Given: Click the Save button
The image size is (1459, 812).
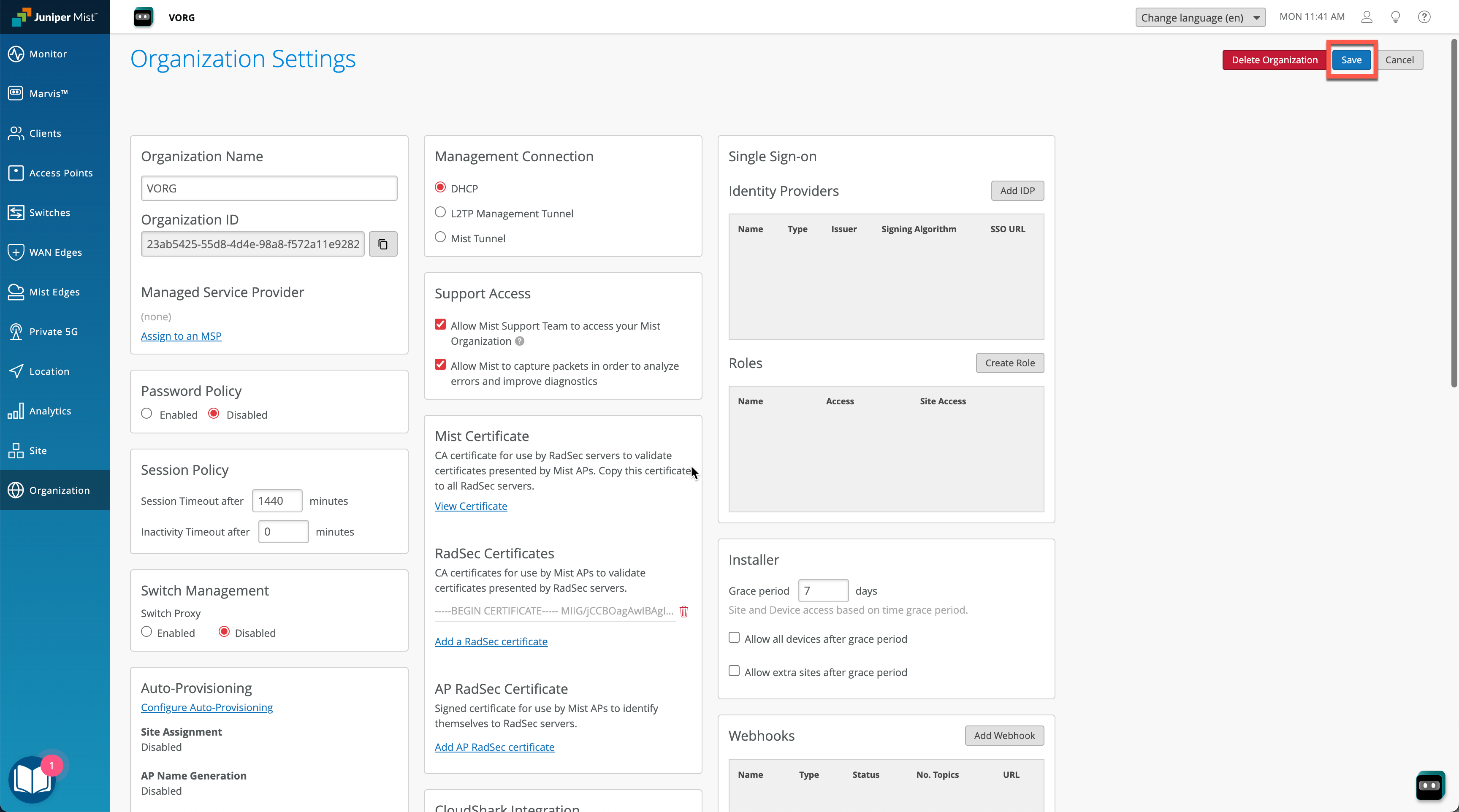Looking at the screenshot, I should tap(1351, 60).
